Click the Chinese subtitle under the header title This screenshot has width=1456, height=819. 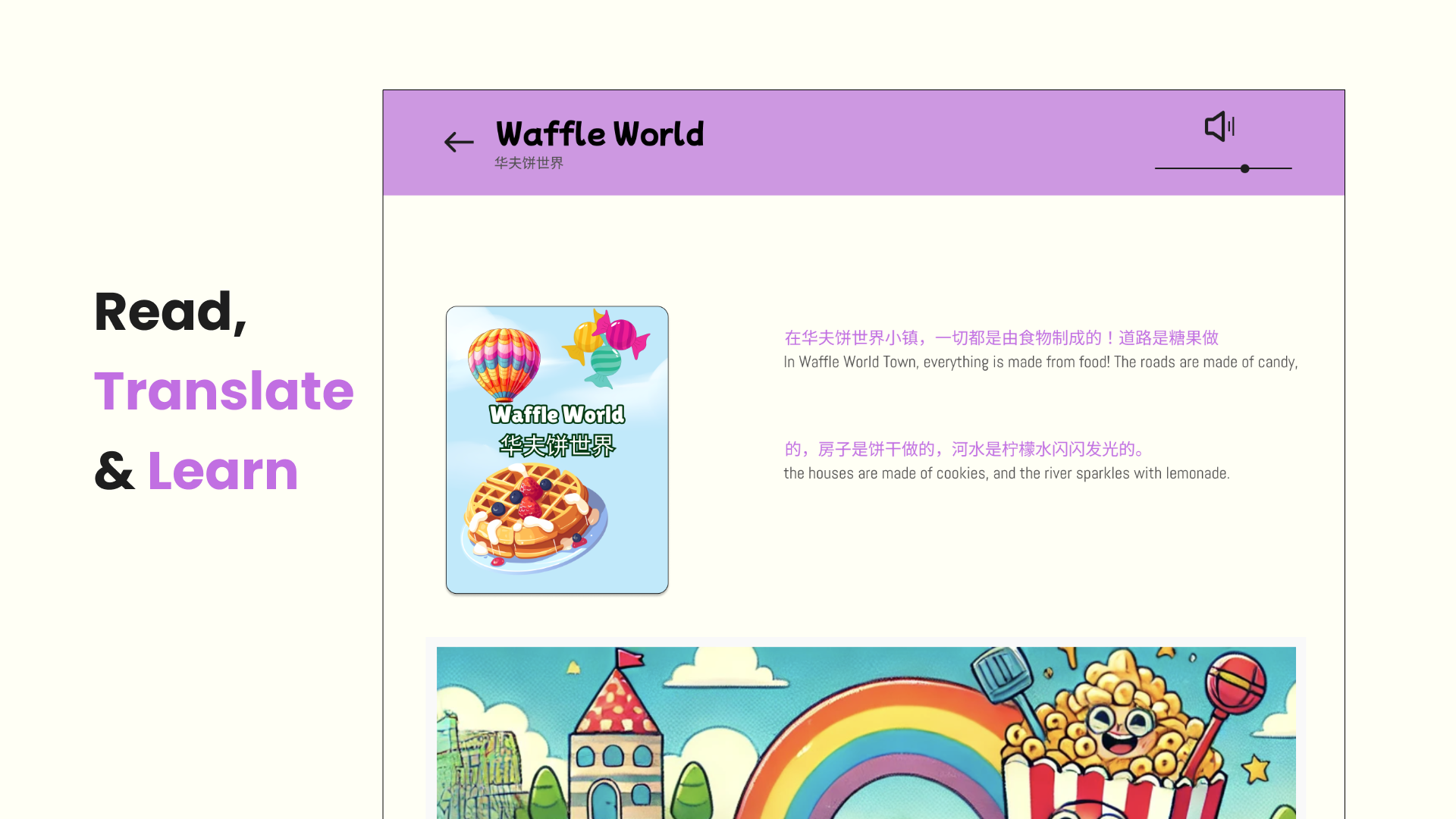coord(529,163)
